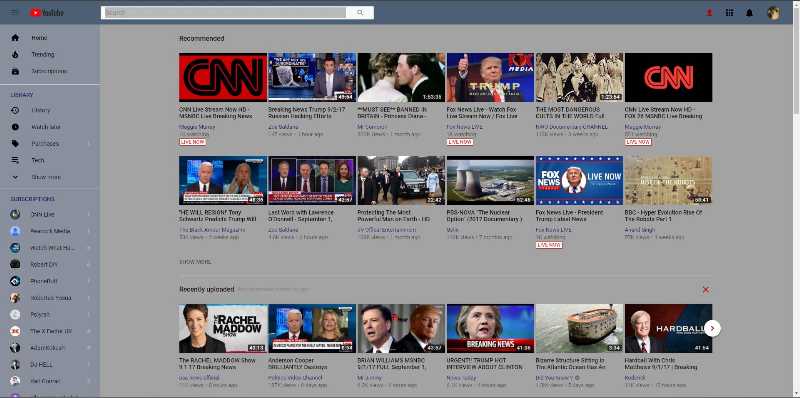800x398 pixels.
Task: Open the hamburger guide menu
Action: click(x=14, y=13)
